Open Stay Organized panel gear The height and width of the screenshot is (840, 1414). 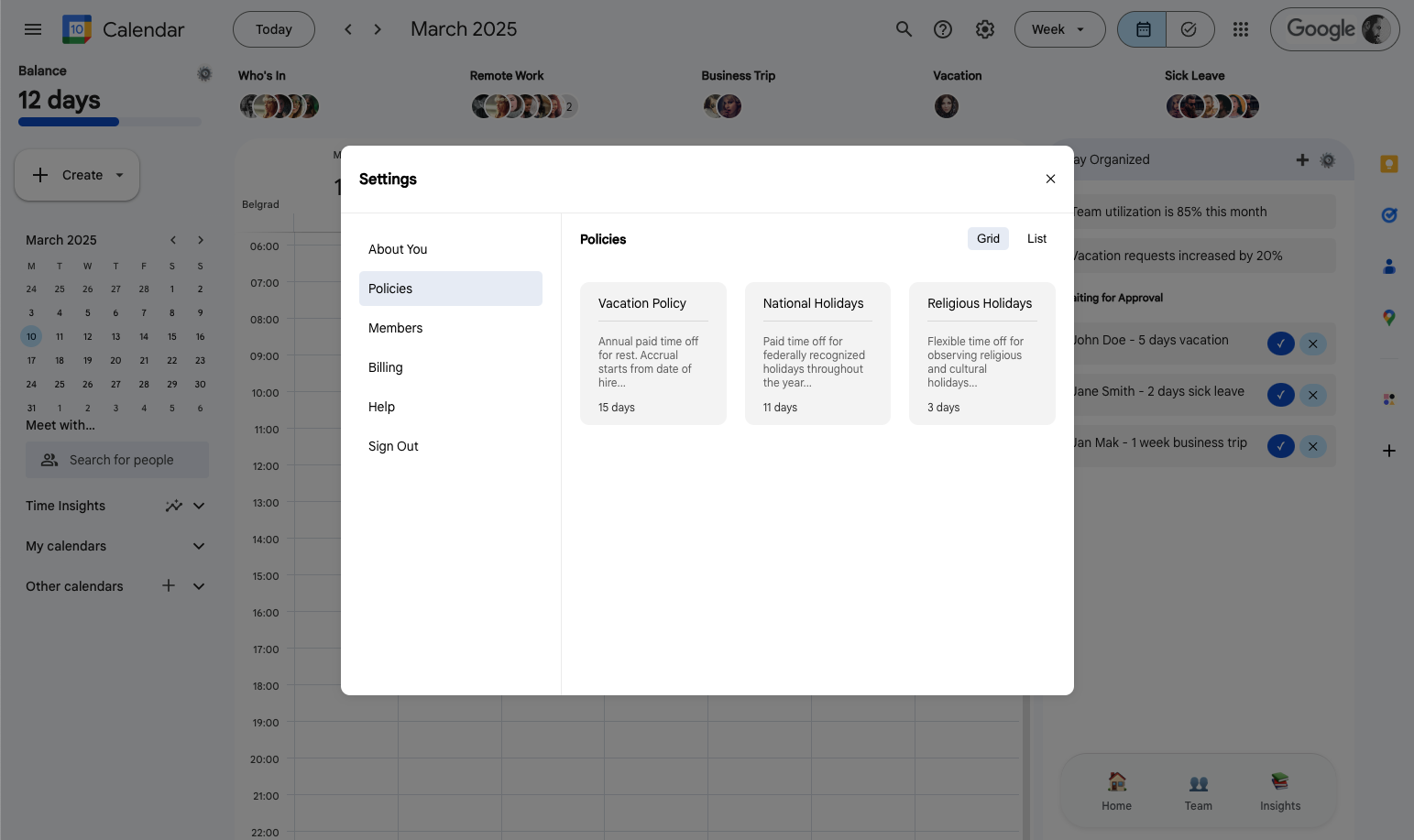click(1328, 160)
